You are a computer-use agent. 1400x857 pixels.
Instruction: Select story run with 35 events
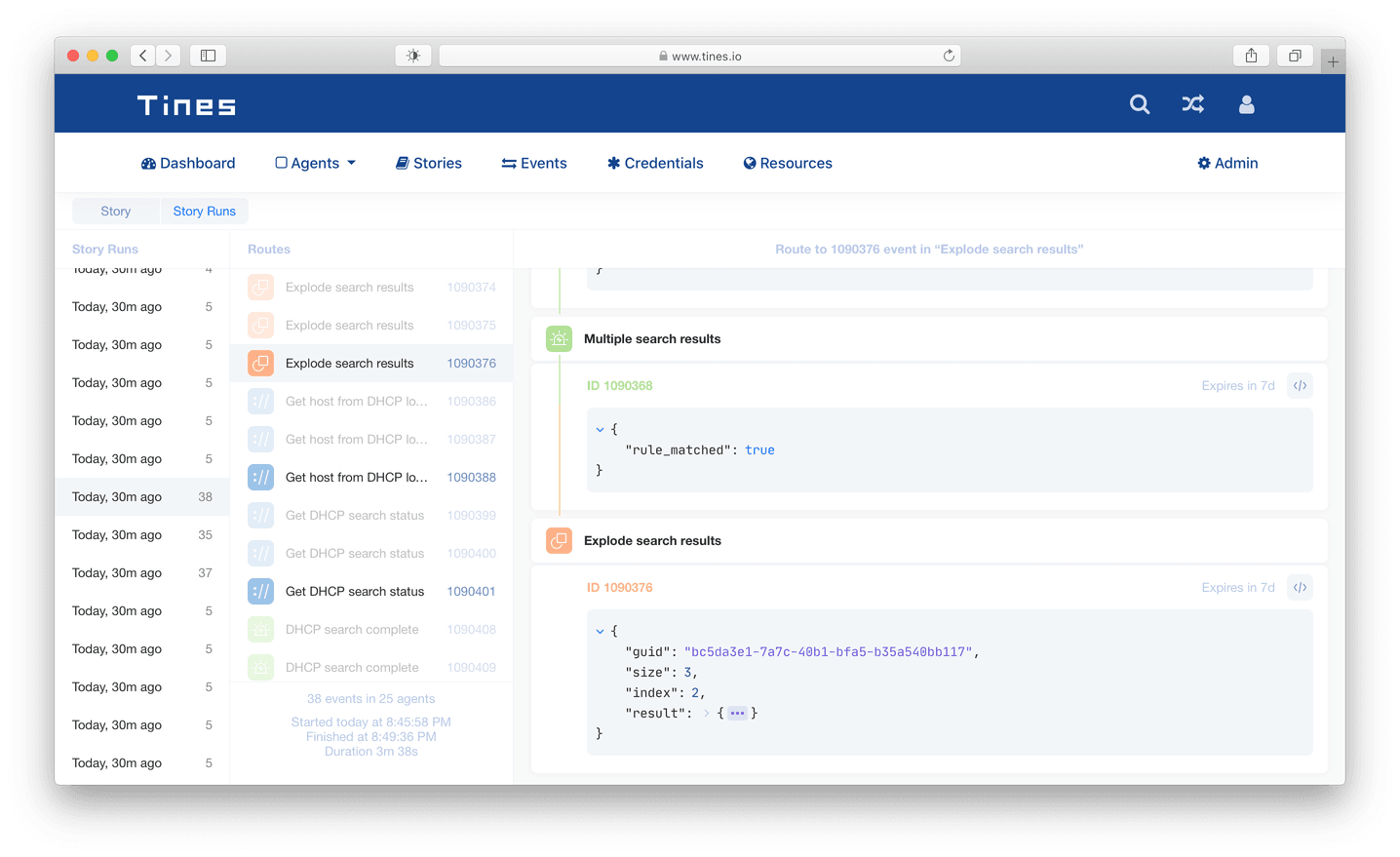(141, 535)
